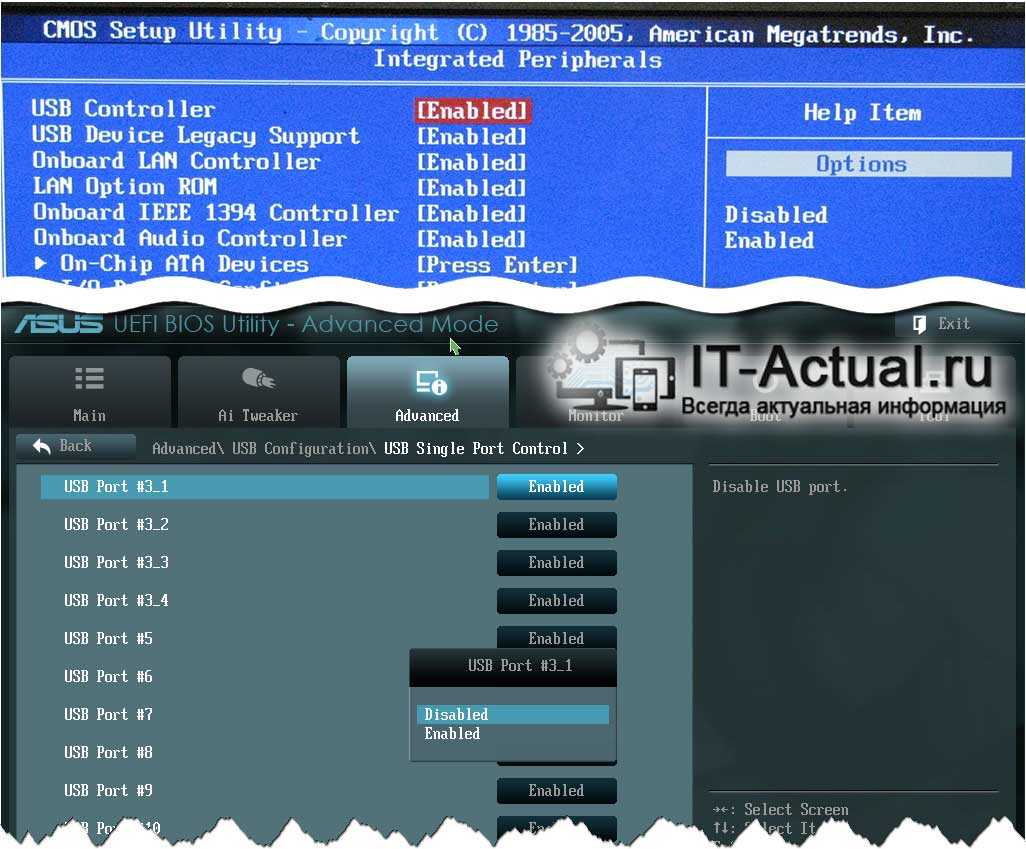Click Advanced in the breadcrumb path

[x=184, y=448]
